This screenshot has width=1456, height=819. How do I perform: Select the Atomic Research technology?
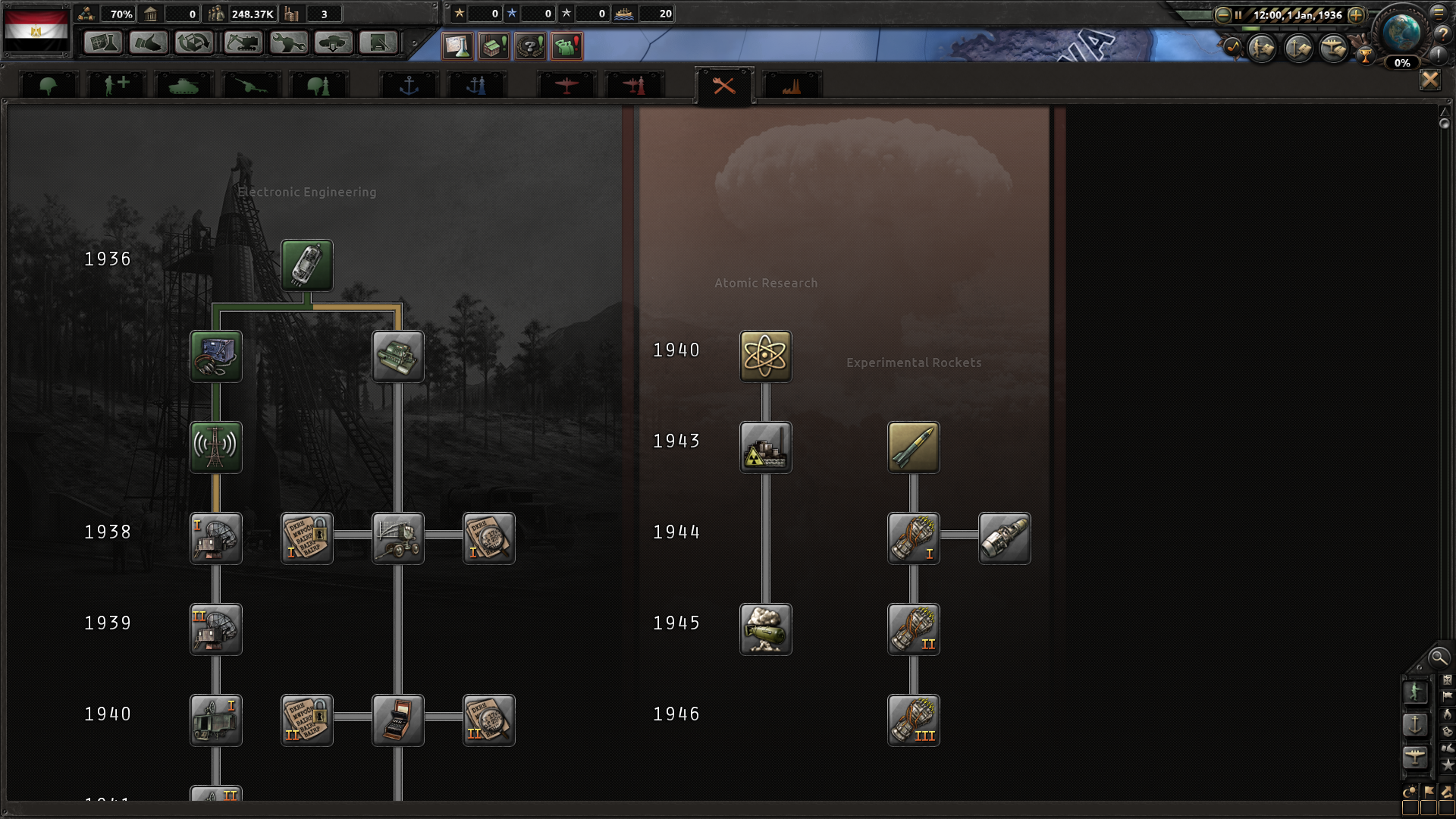(765, 356)
